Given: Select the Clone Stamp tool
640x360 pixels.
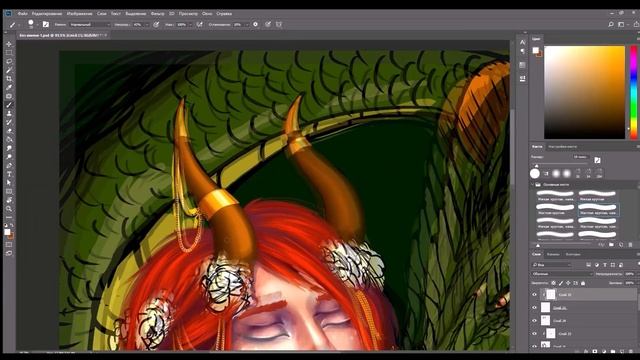Looking at the screenshot, I should pos(9,113).
